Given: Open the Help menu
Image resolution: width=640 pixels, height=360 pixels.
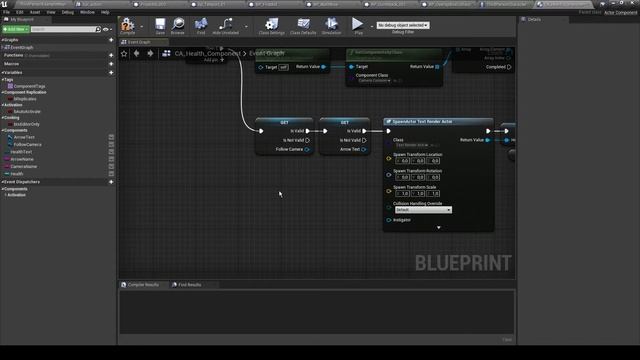Looking at the screenshot, I should coord(105,12).
